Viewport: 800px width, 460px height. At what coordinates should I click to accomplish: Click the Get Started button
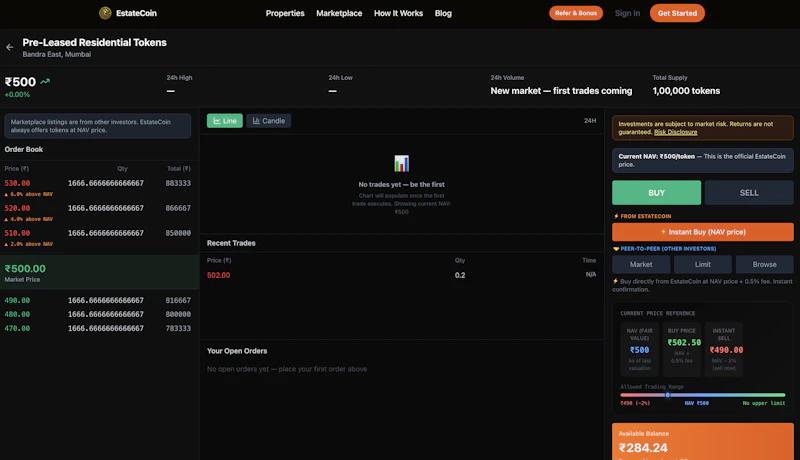[677, 13]
